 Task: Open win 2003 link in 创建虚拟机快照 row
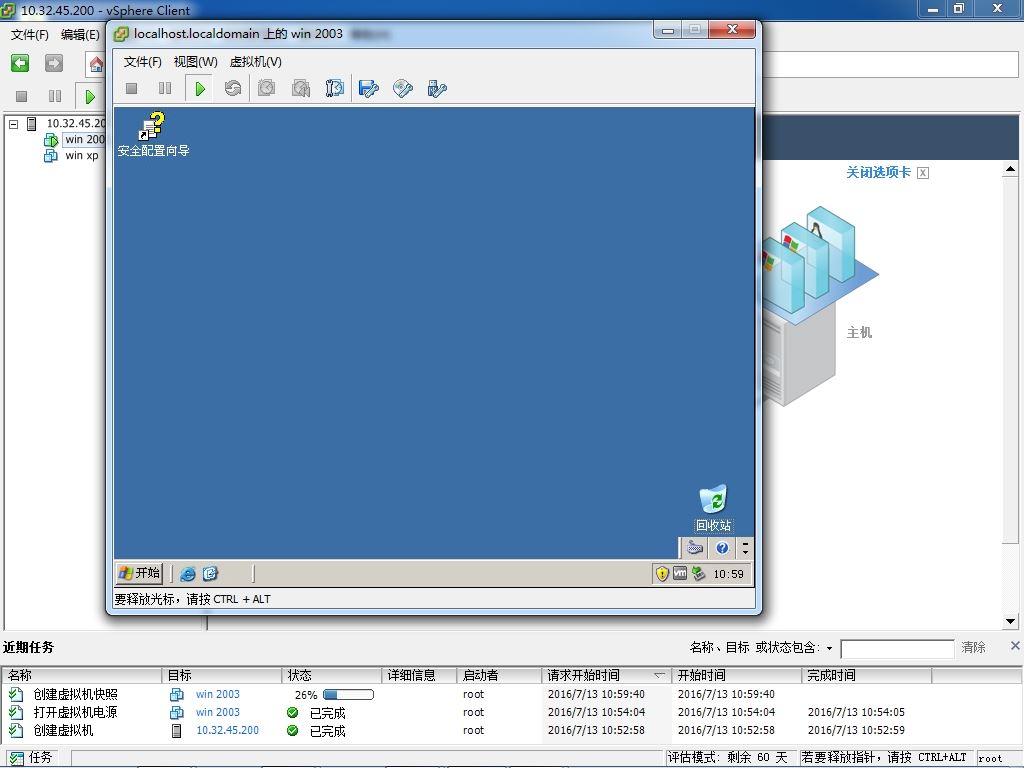217,694
